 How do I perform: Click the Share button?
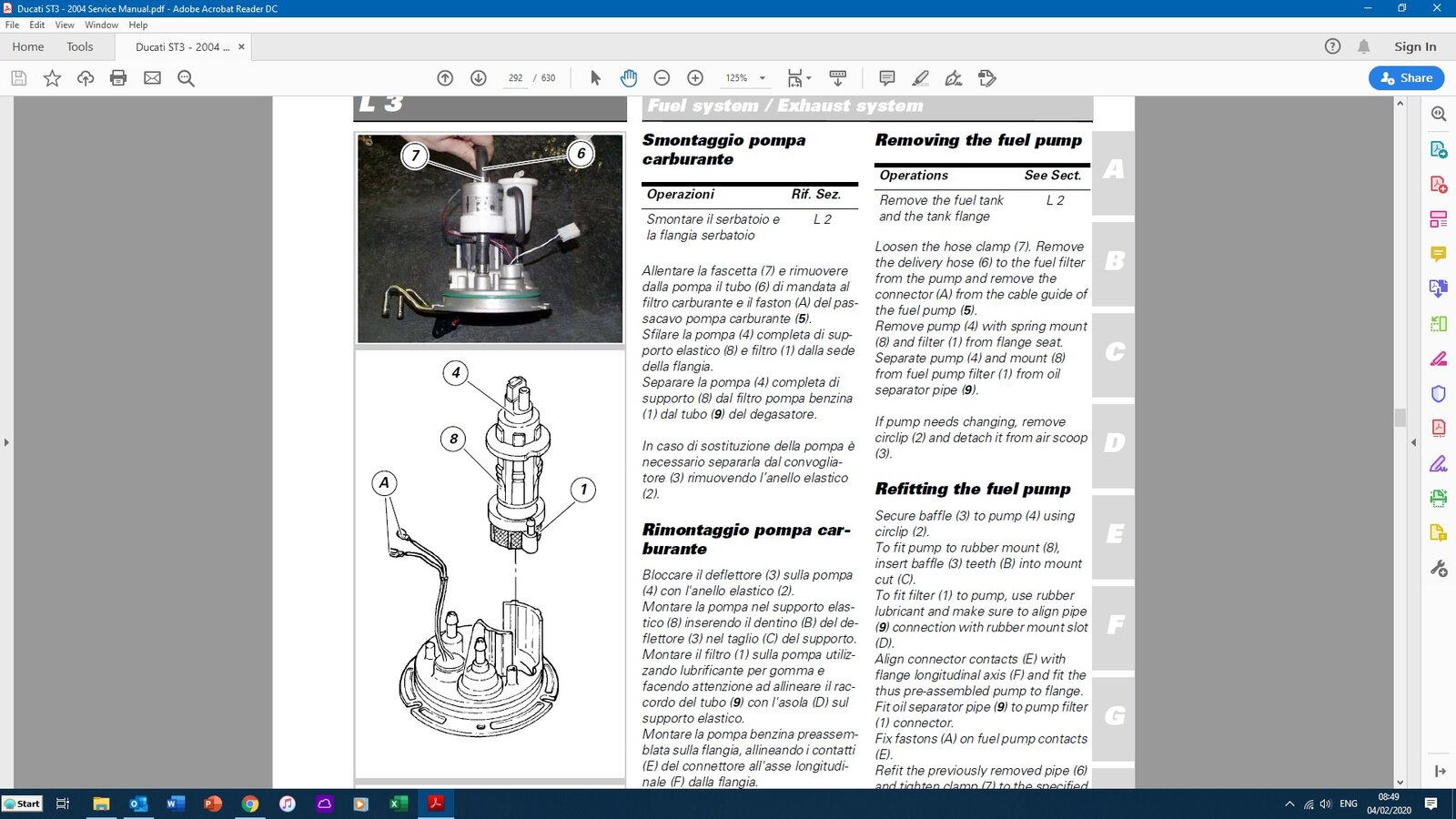click(x=1406, y=78)
